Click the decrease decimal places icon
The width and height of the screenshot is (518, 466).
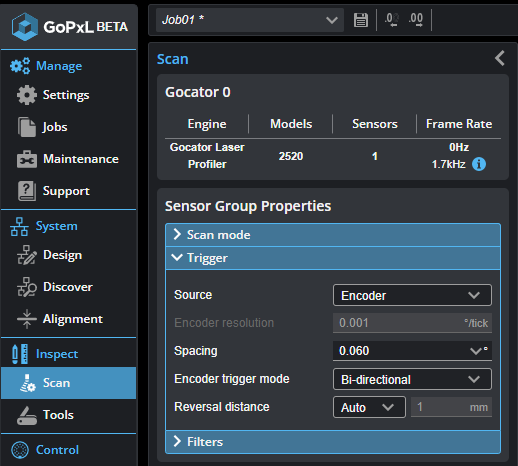392,20
